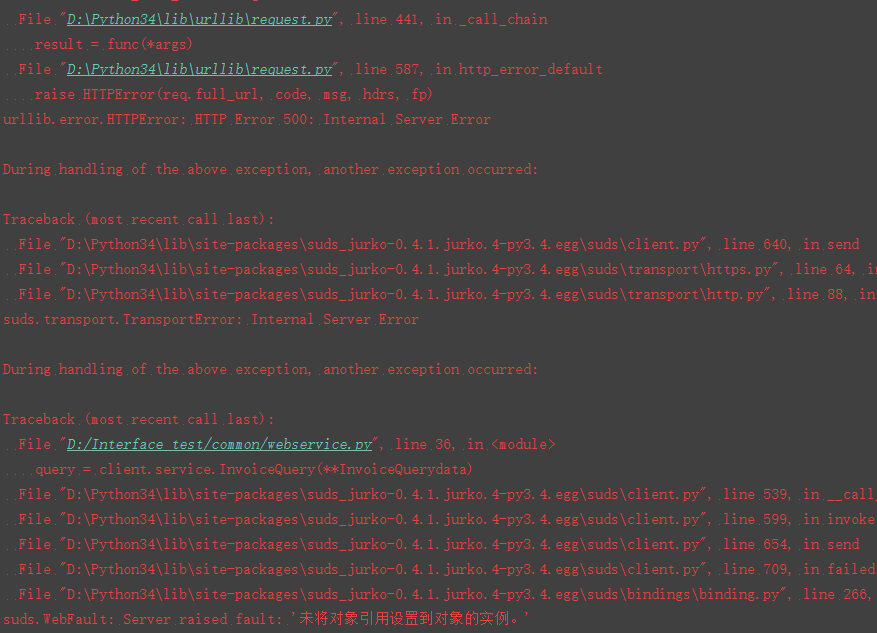The width and height of the screenshot is (877, 633).
Task: Open request.py link at line 587
Action: 199,69
